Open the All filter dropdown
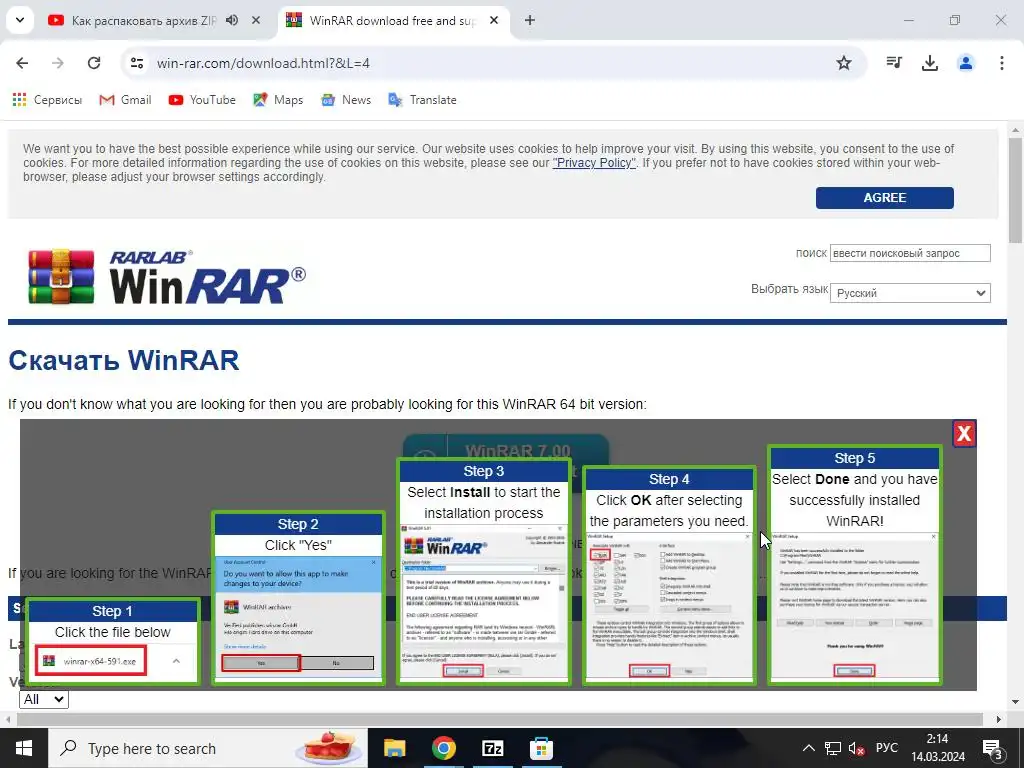Viewport: 1024px width, 768px height. (x=44, y=699)
